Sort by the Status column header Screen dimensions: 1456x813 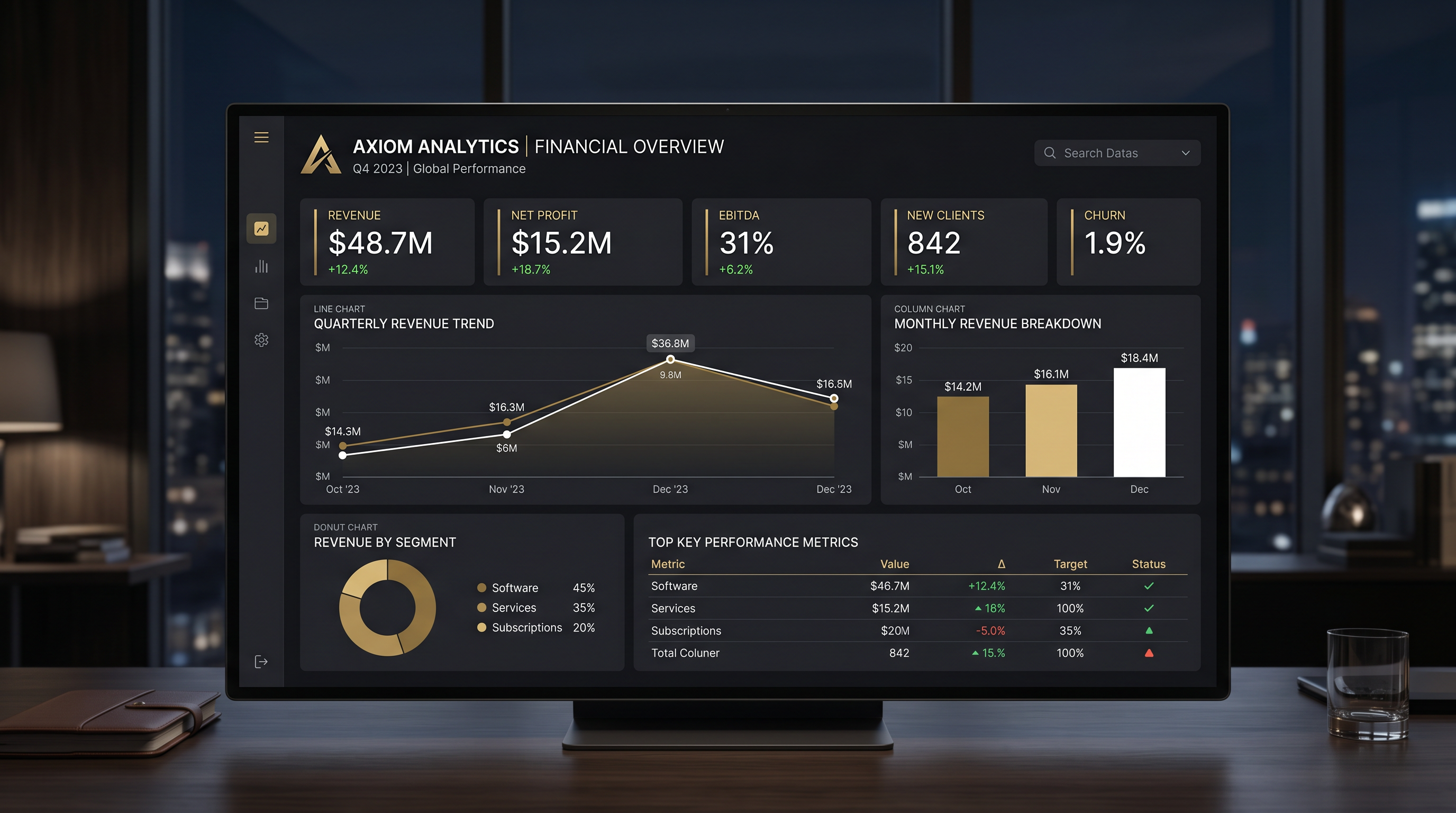coord(1149,564)
